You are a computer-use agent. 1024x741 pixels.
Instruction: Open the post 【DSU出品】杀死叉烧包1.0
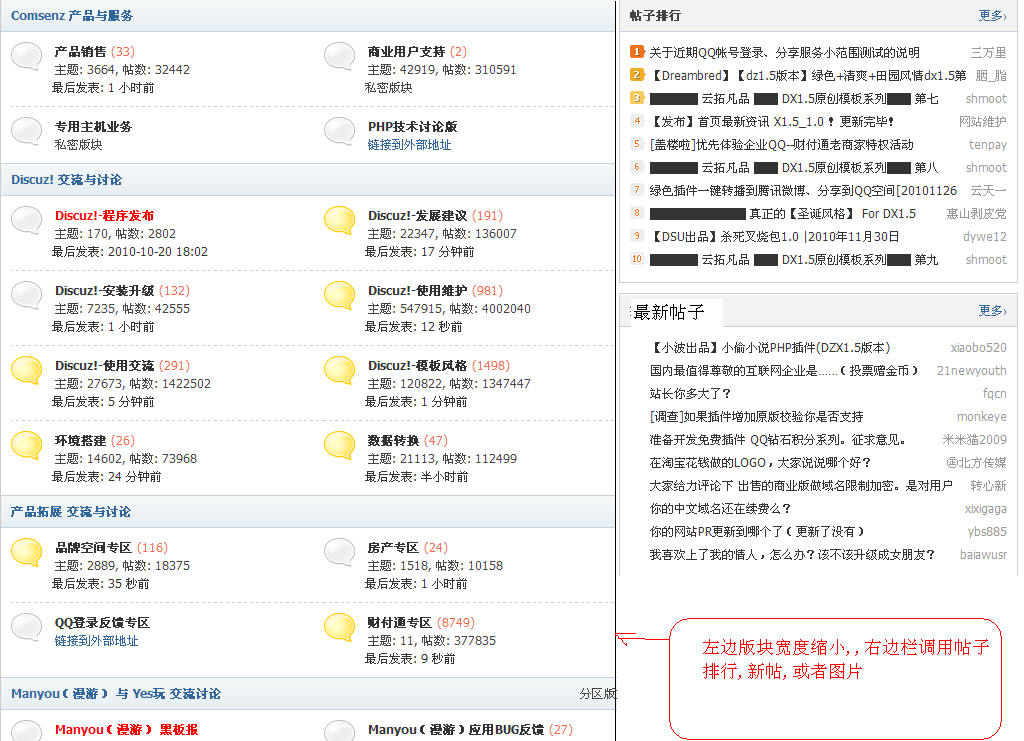click(x=775, y=237)
